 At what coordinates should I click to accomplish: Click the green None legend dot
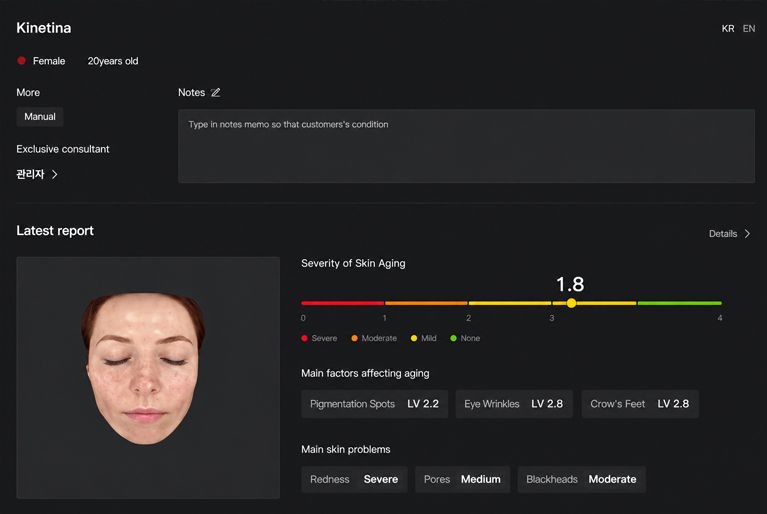pos(453,338)
